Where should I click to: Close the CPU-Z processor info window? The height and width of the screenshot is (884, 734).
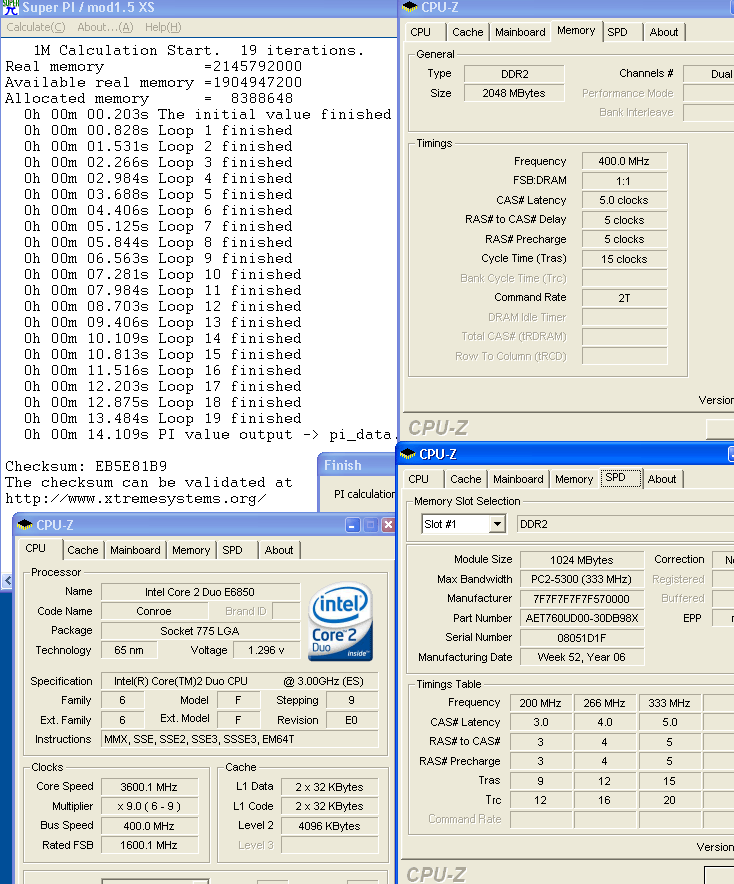coord(389,525)
